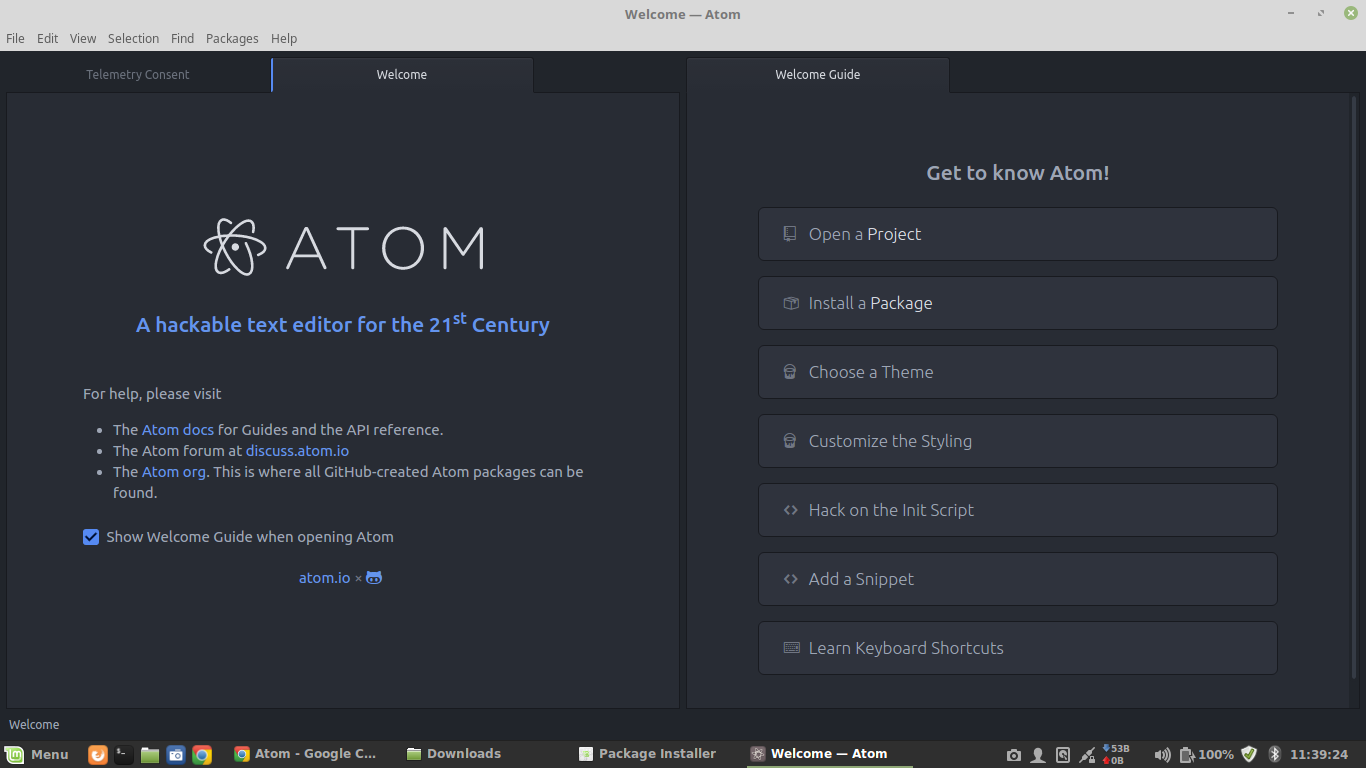This screenshot has height=768, width=1366.
Task: Uncheck Show Welcome Guide when opening Atom
Action: [91, 537]
